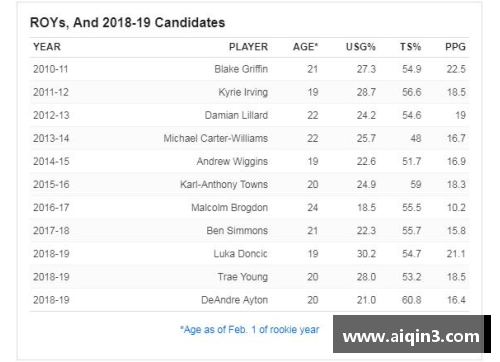Viewport: 500px width, 362px height.
Task: Click Michael Carter-Williams player name
Action: click(216, 138)
